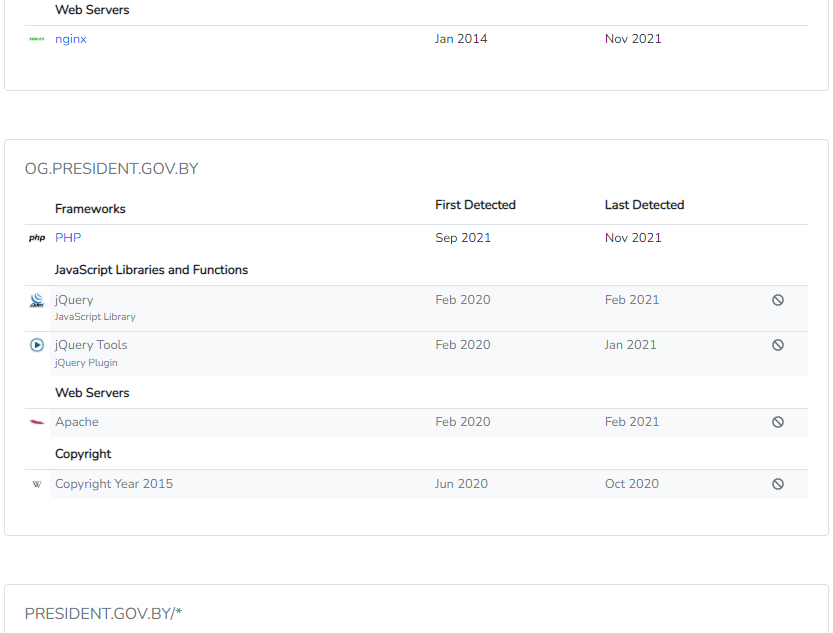This screenshot has width=833, height=633.
Task: Click the PHP logo icon
Action: click(x=37, y=237)
